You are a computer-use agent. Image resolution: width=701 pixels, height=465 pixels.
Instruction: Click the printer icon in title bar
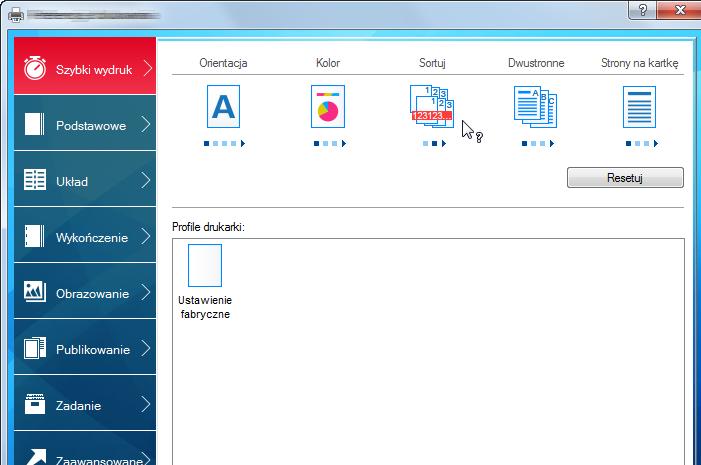16,15
